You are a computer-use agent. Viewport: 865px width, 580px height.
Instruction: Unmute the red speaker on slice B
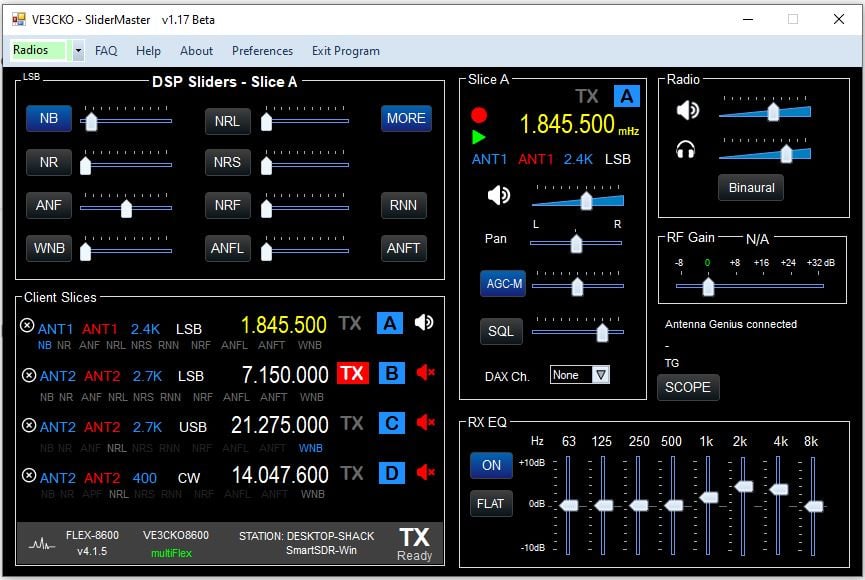425,373
